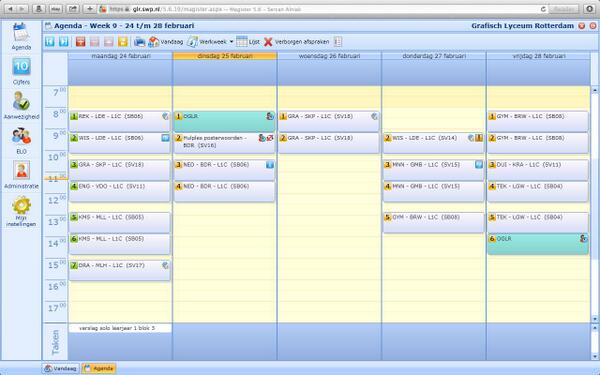600x375 pixels.
Task: Open Tuesday lesson 4 NED - BDR
Action: coord(225,191)
